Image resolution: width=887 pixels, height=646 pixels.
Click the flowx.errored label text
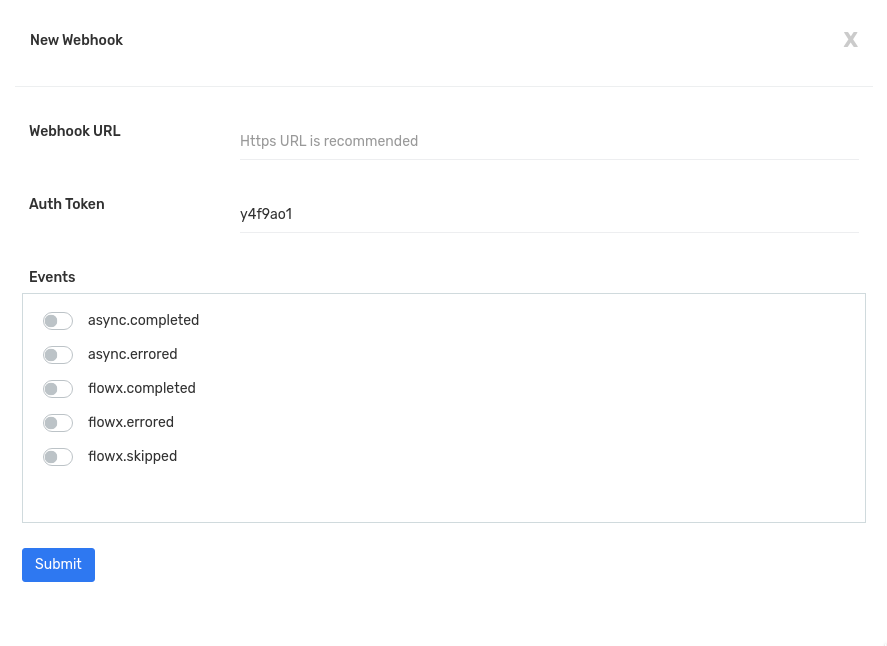point(131,422)
